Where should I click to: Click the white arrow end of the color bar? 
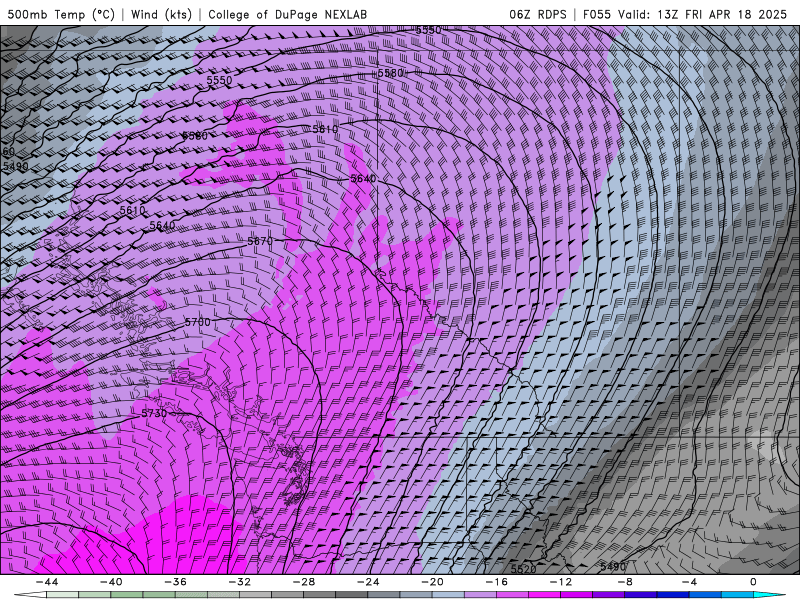click(x=30, y=595)
